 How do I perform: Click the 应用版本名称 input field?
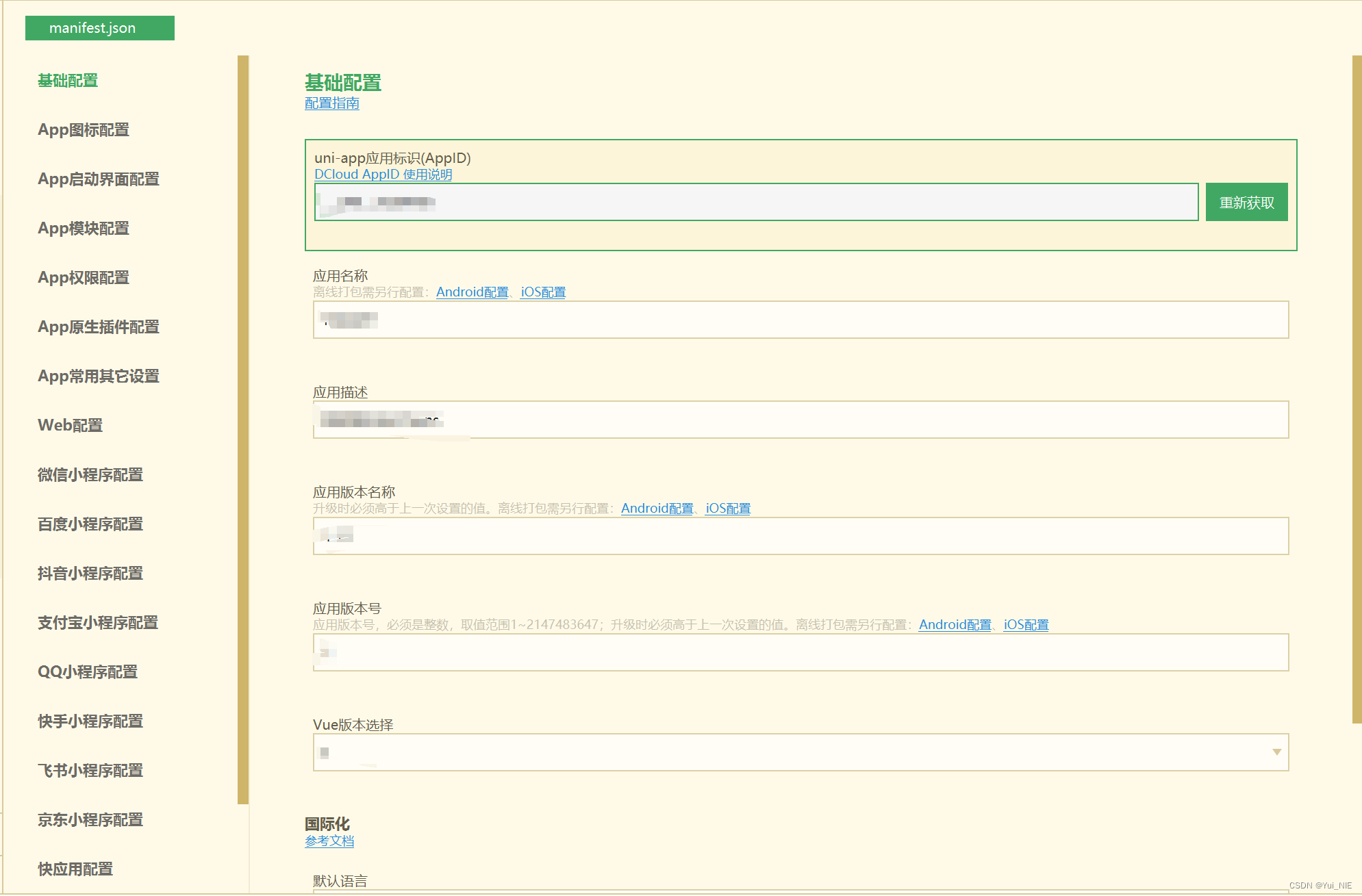tap(800, 537)
